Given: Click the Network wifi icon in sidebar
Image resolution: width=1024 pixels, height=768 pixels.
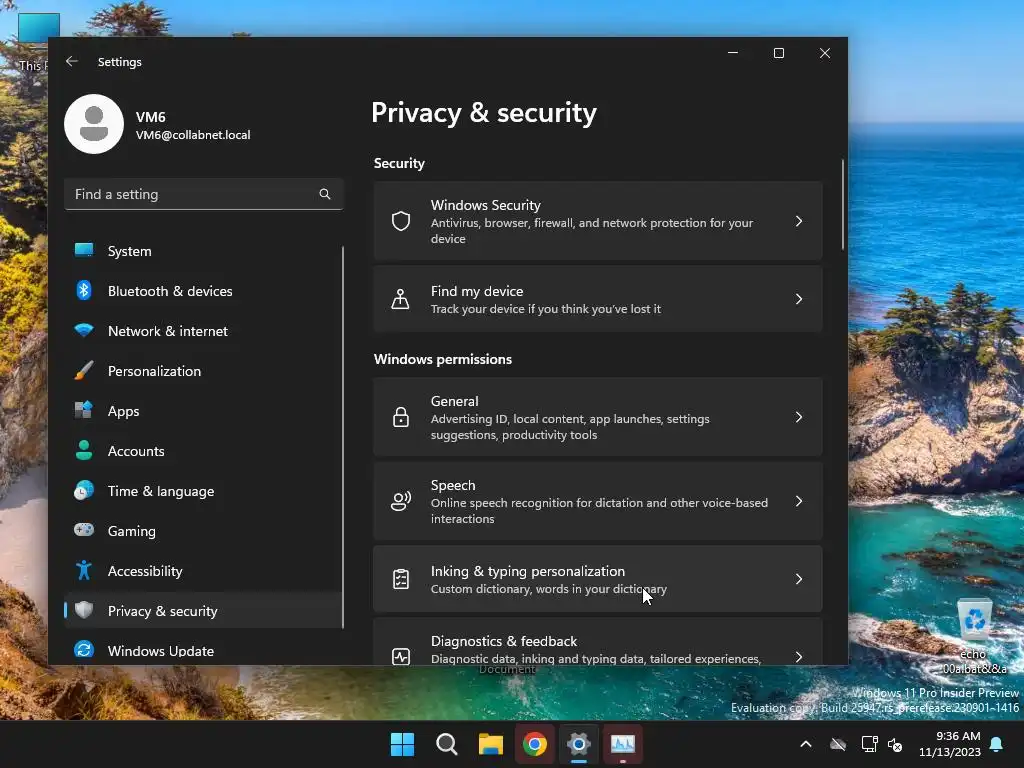Looking at the screenshot, I should click(x=84, y=330).
